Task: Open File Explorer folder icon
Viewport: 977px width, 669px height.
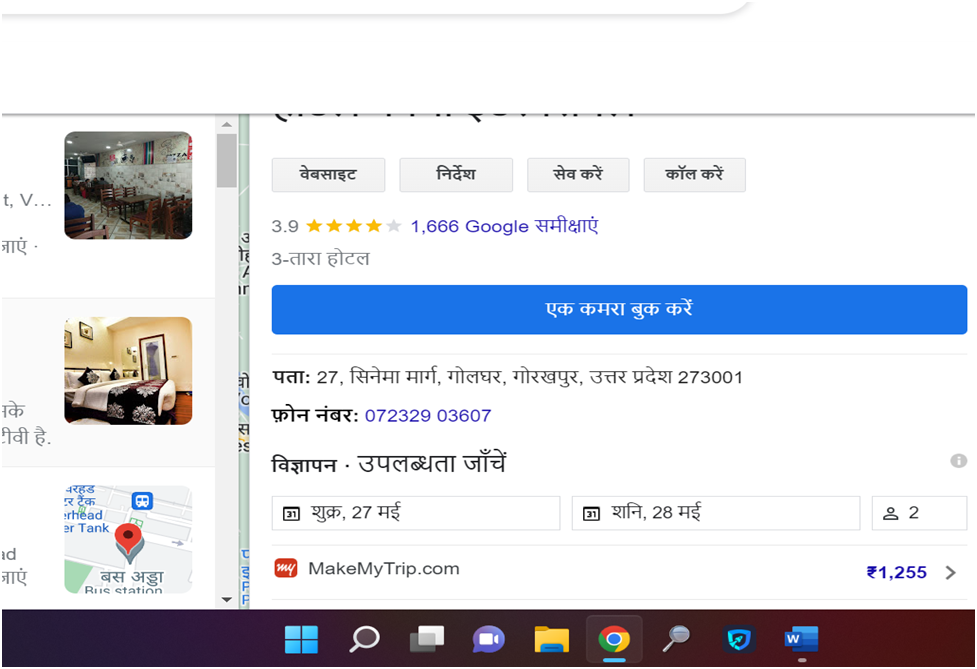Action: [551, 640]
